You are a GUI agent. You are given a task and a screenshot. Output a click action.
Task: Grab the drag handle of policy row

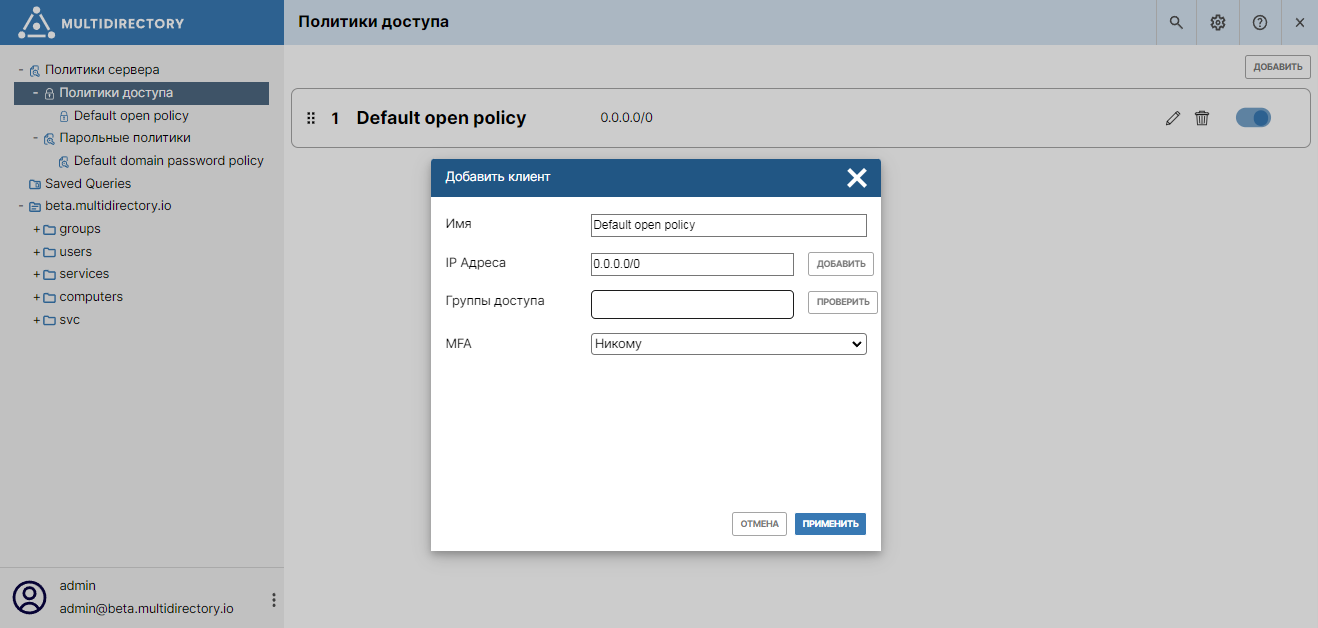310,118
